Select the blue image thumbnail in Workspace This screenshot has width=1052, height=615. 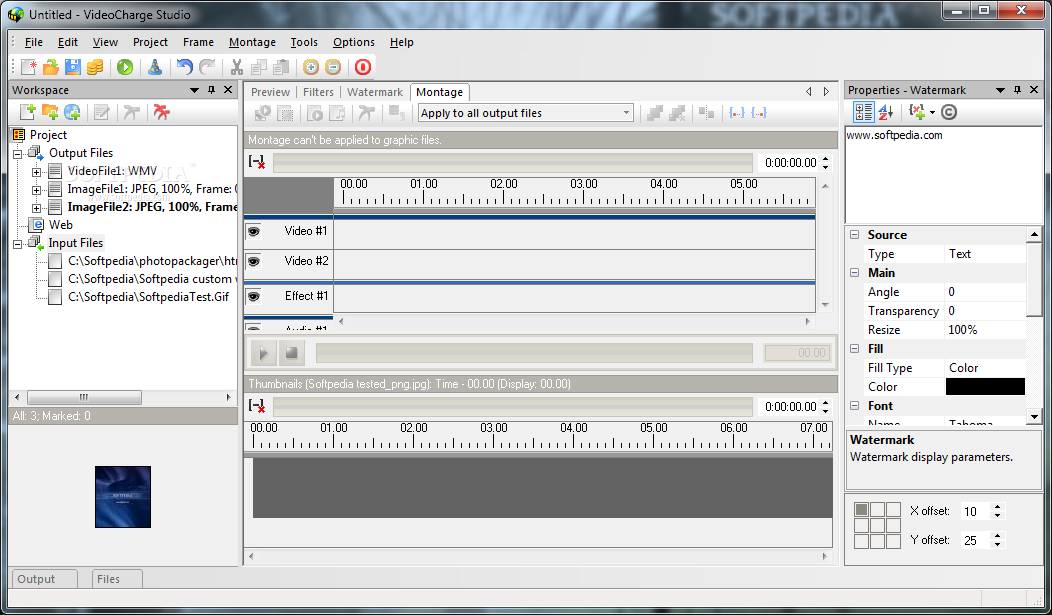click(x=123, y=497)
